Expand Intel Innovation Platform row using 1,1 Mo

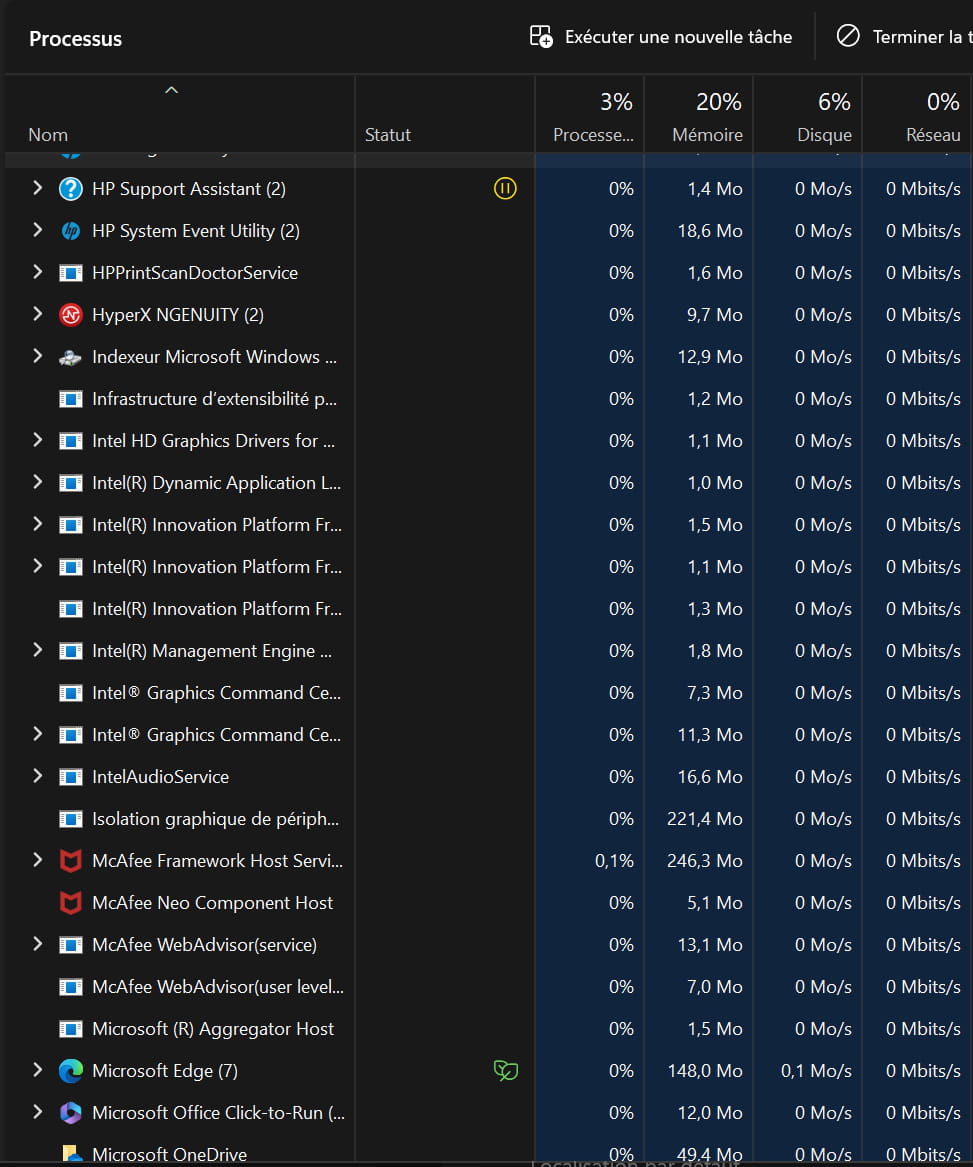[37, 566]
